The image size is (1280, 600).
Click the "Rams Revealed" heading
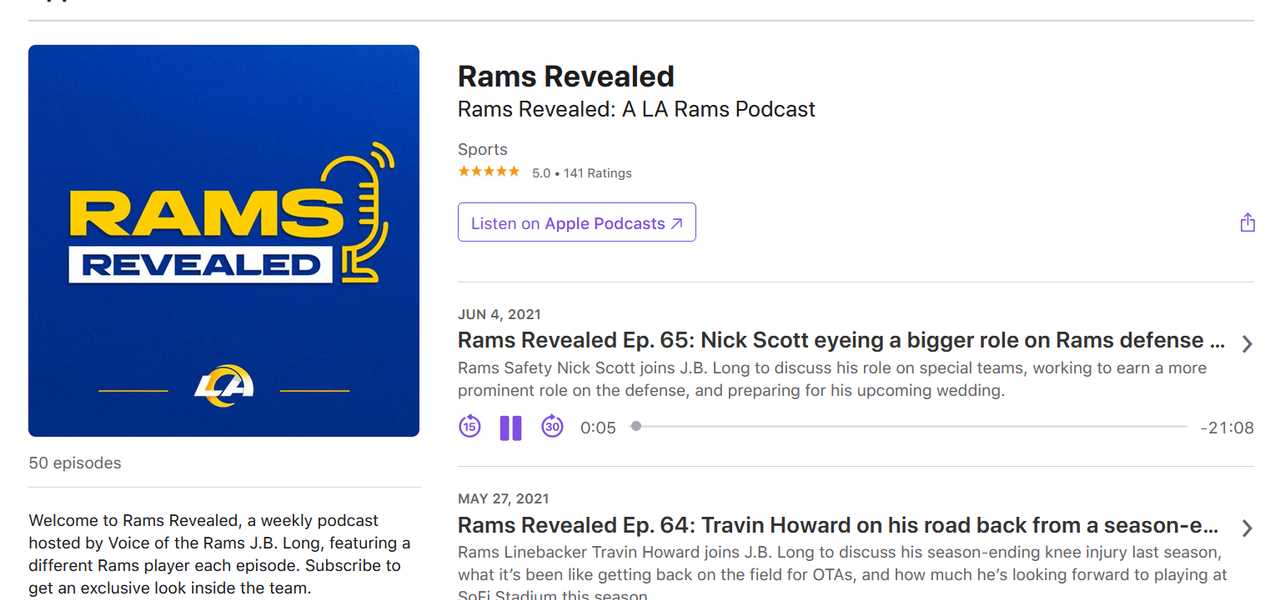[x=566, y=76]
